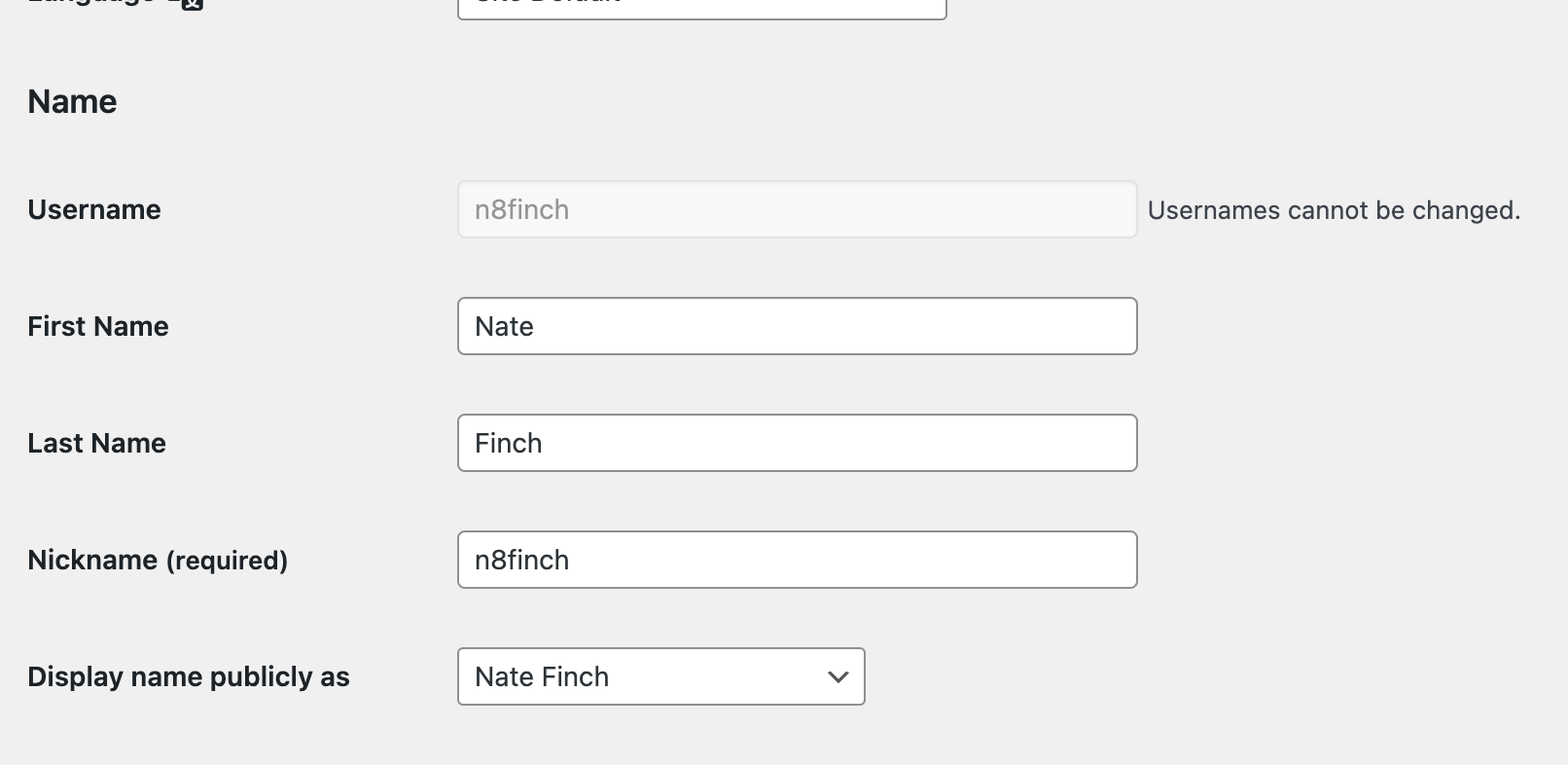Click the disabled Username field
Viewport: 1568px width, 765px height.
[x=797, y=209]
